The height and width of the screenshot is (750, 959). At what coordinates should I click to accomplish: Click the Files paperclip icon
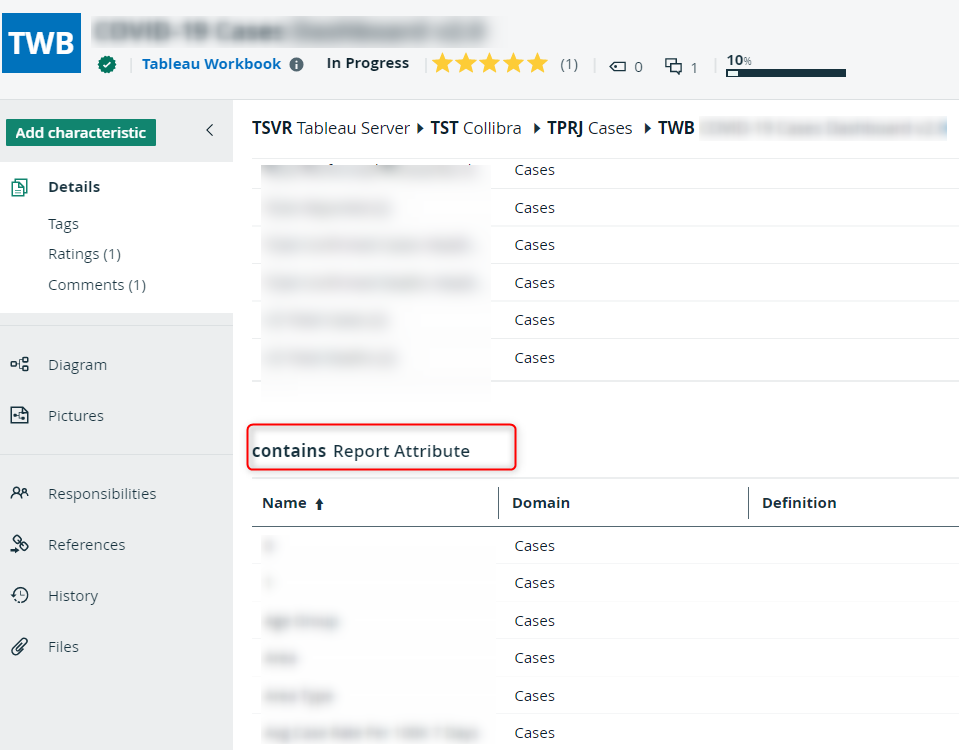point(20,647)
